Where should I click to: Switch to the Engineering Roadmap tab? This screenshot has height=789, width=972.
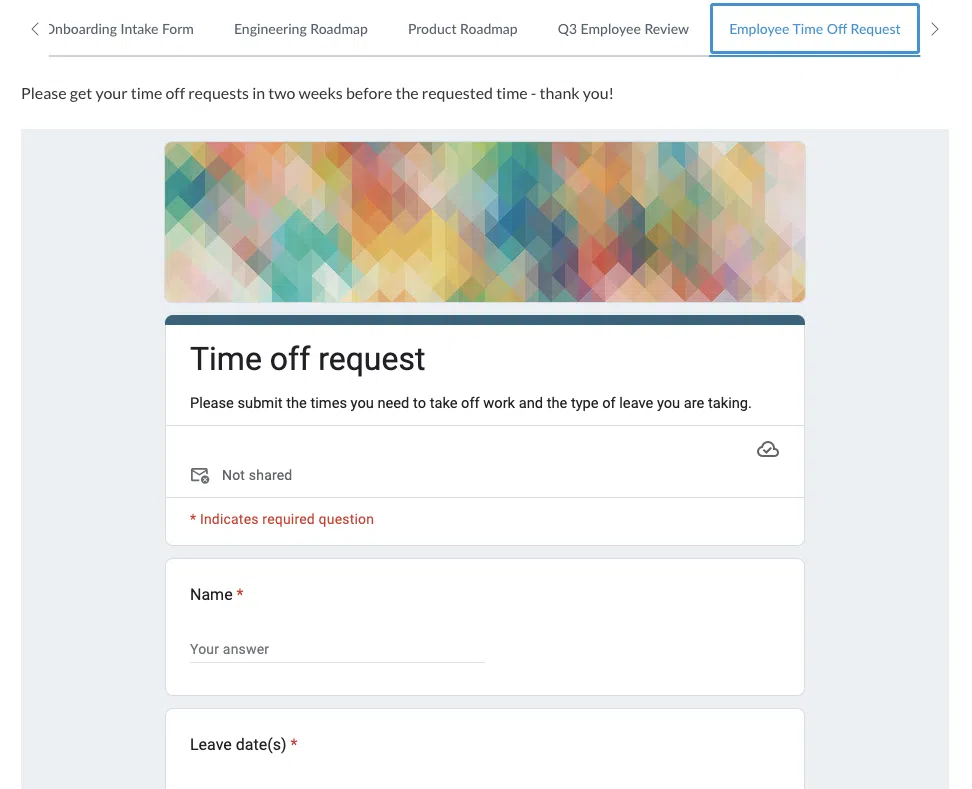click(x=300, y=29)
